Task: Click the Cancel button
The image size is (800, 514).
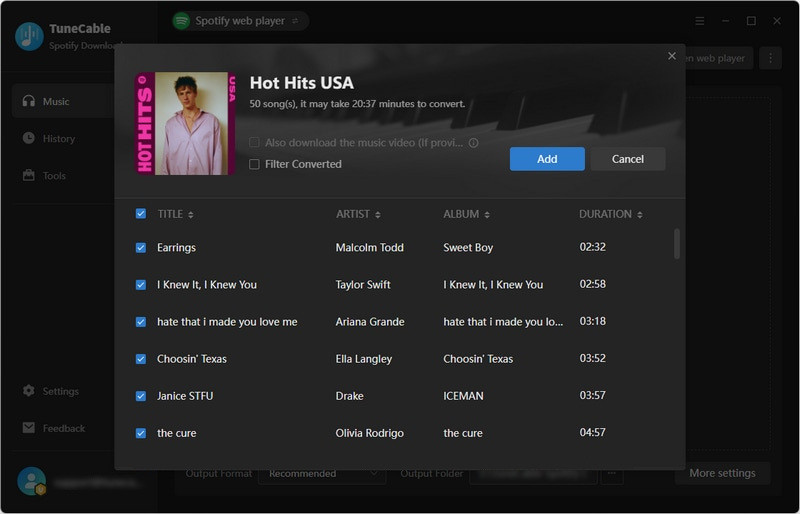Action: click(628, 159)
